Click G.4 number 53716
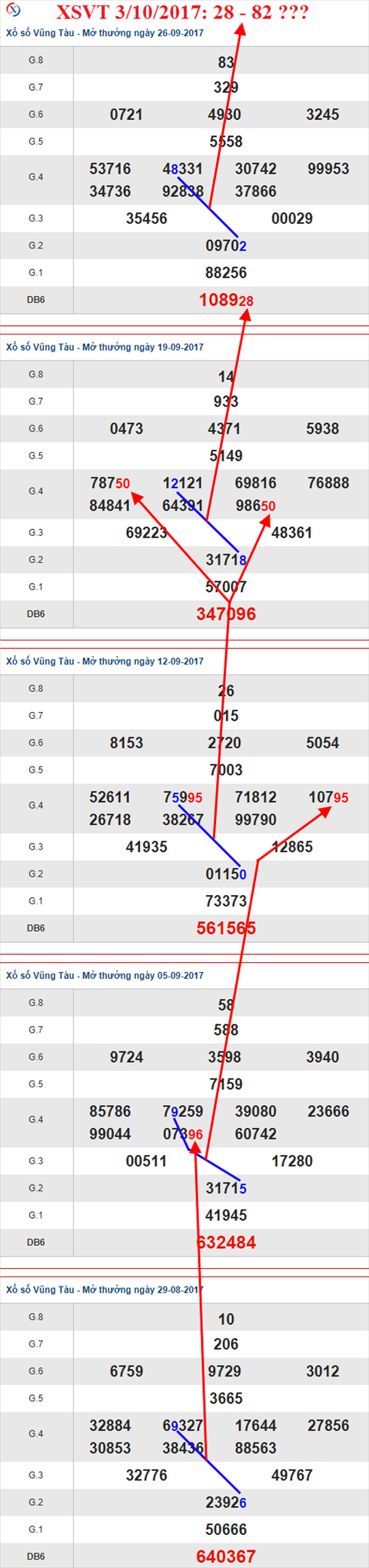 pyautogui.click(x=110, y=169)
